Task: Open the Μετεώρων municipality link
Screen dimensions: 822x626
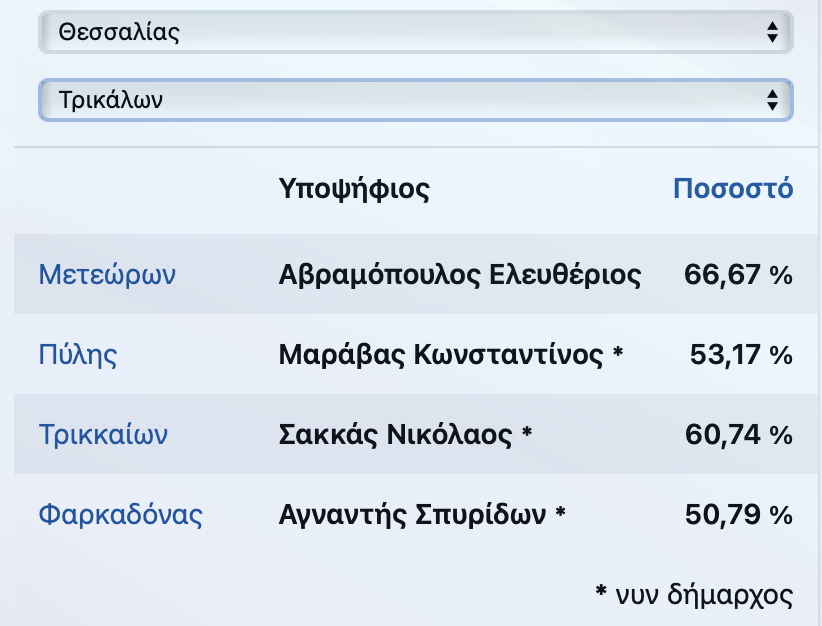Action: pyautogui.click(x=107, y=274)
